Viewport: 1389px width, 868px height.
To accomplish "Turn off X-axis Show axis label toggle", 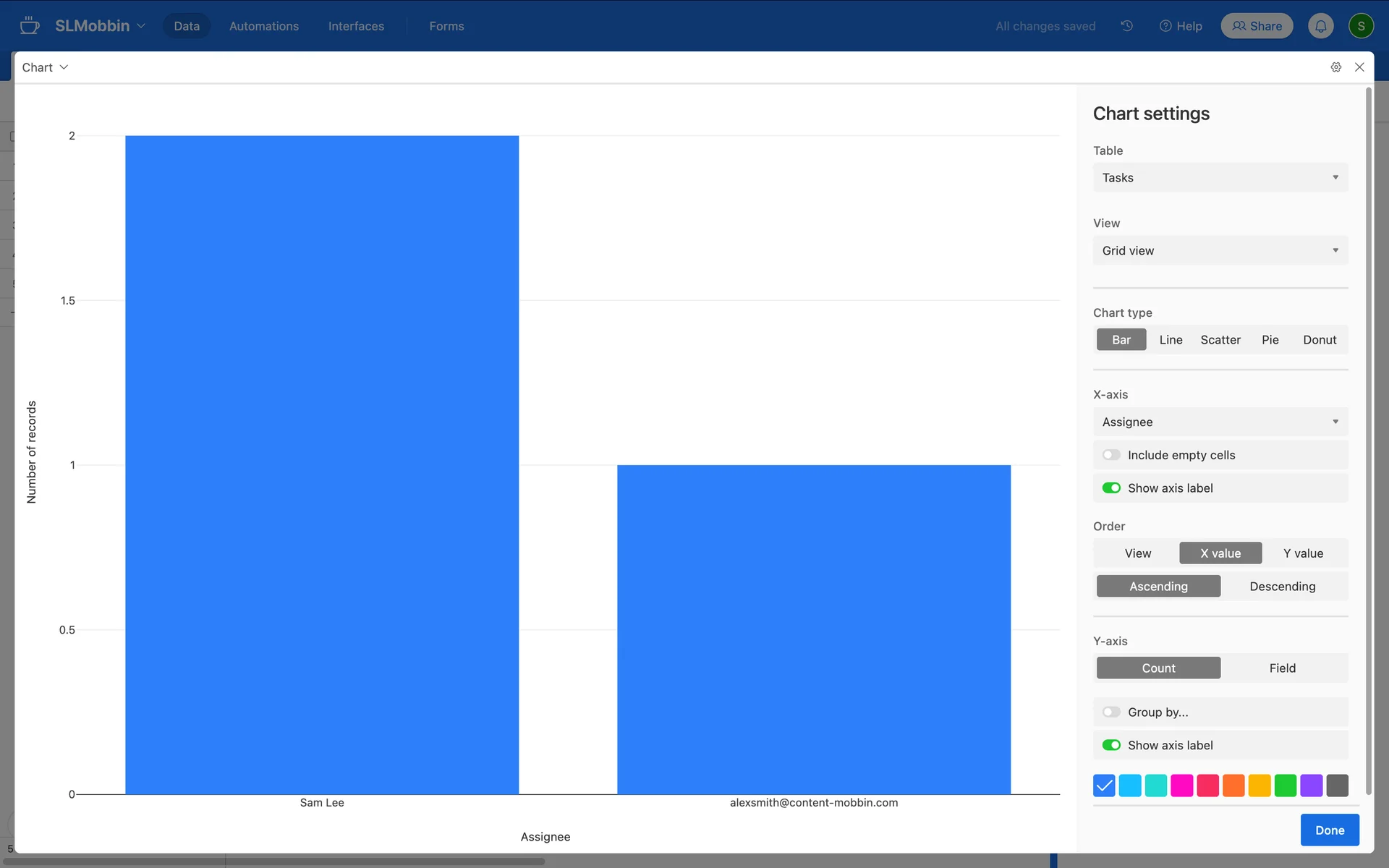I will coord(1111,488).
